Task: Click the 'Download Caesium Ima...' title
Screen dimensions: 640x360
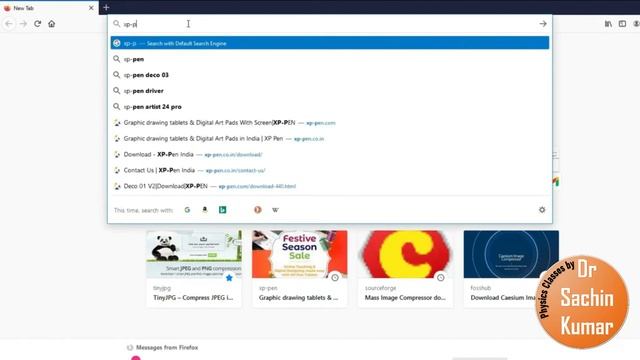Action: coord(503,298)
